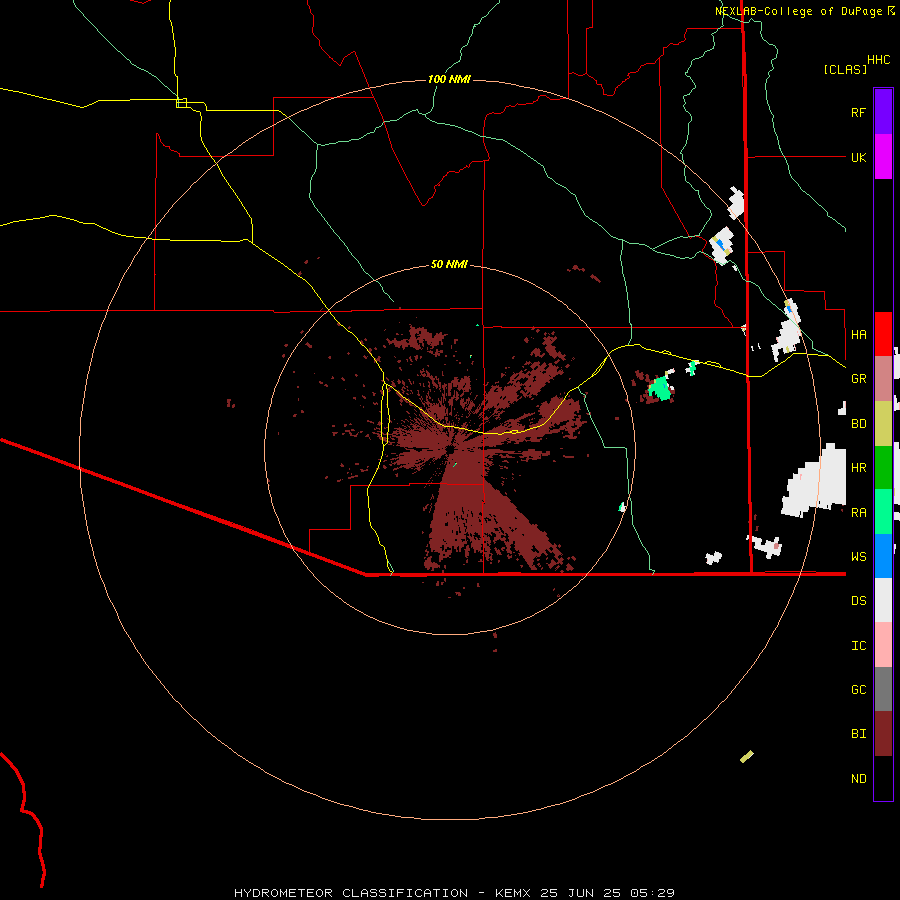Select the GR legend color block
Image resolution: width=900 pixels, height=900 pixels.
883,378
